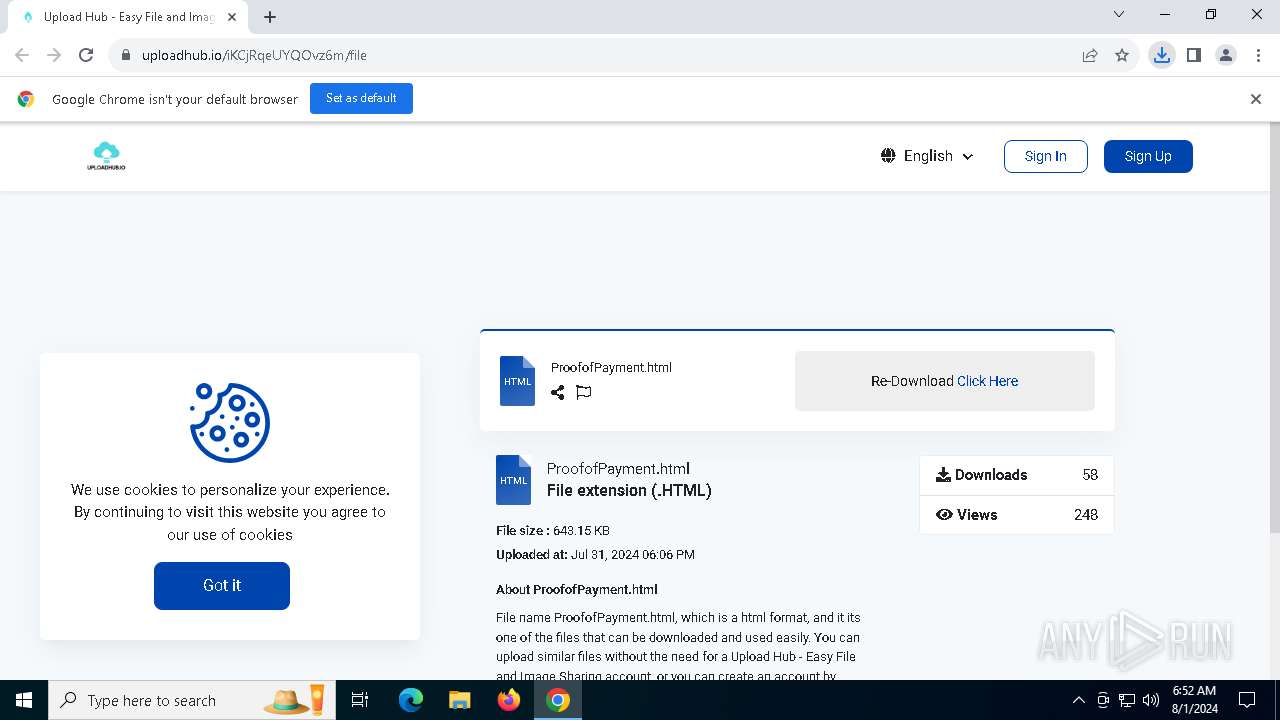The width and height of the screenshot is (1280, 720).
Task: Launch Microsoft Edge from taskbar
Action: 411,700
